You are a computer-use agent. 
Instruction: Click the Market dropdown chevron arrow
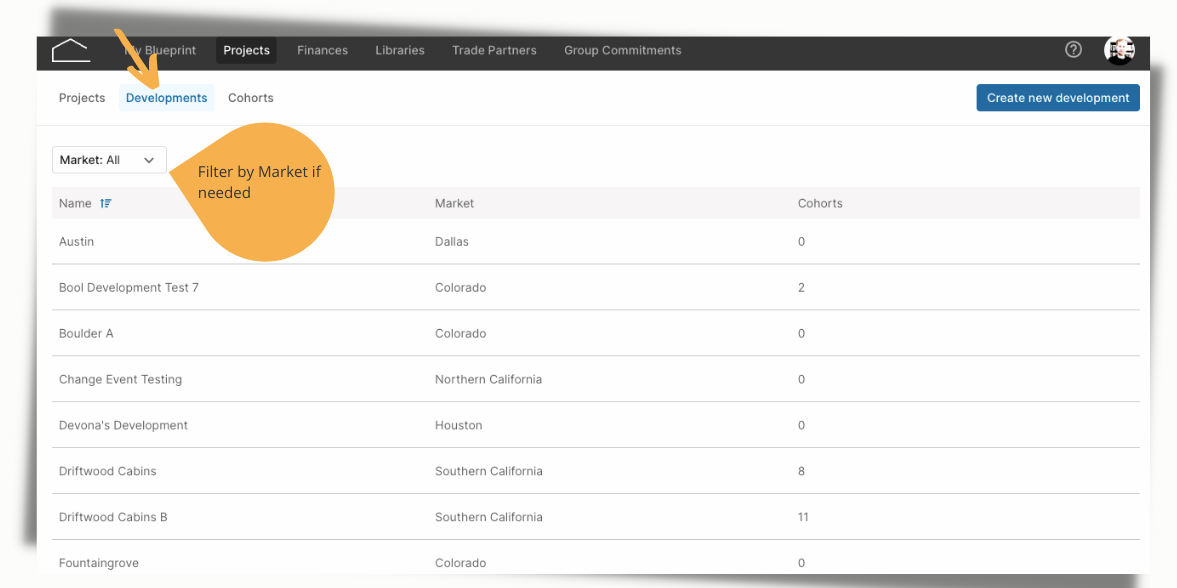tap(149, 160)
